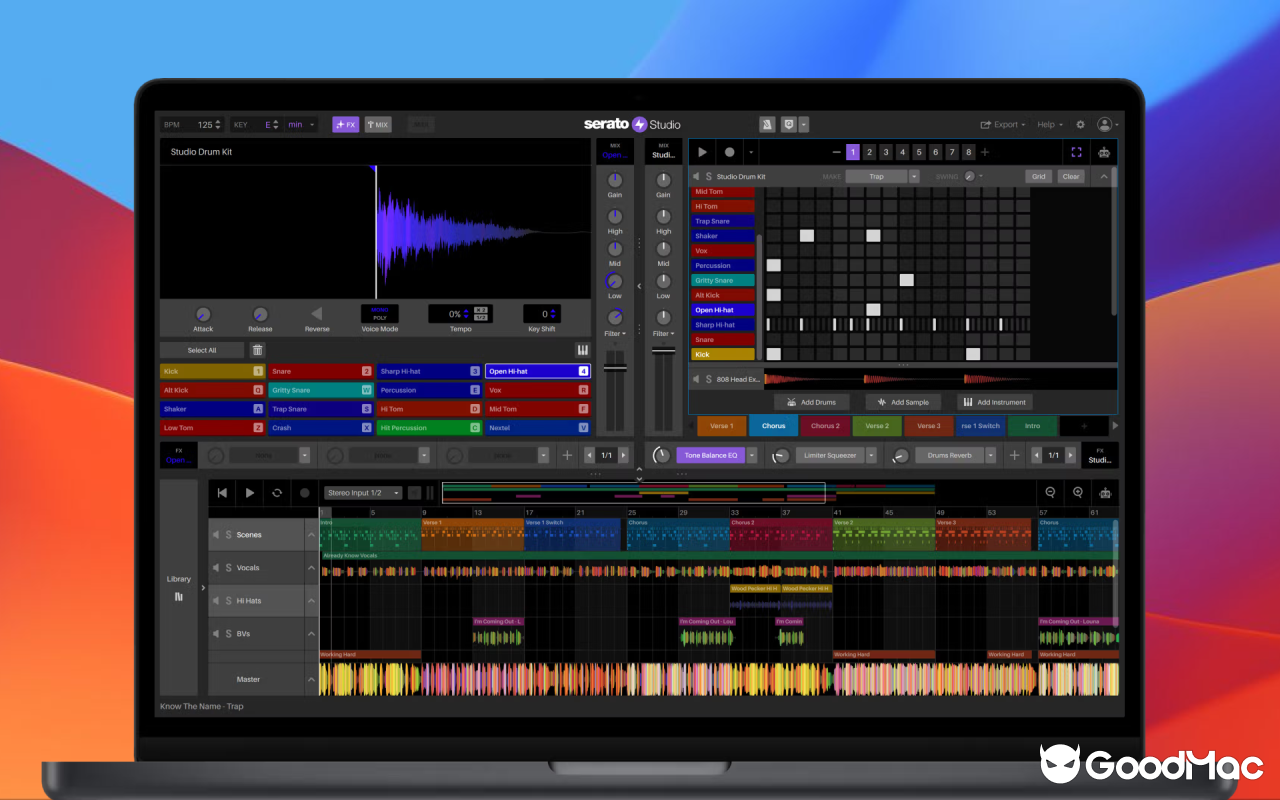Click the fullscreen sequencer view icon

pyautogui.click(x=1076, y=151)
